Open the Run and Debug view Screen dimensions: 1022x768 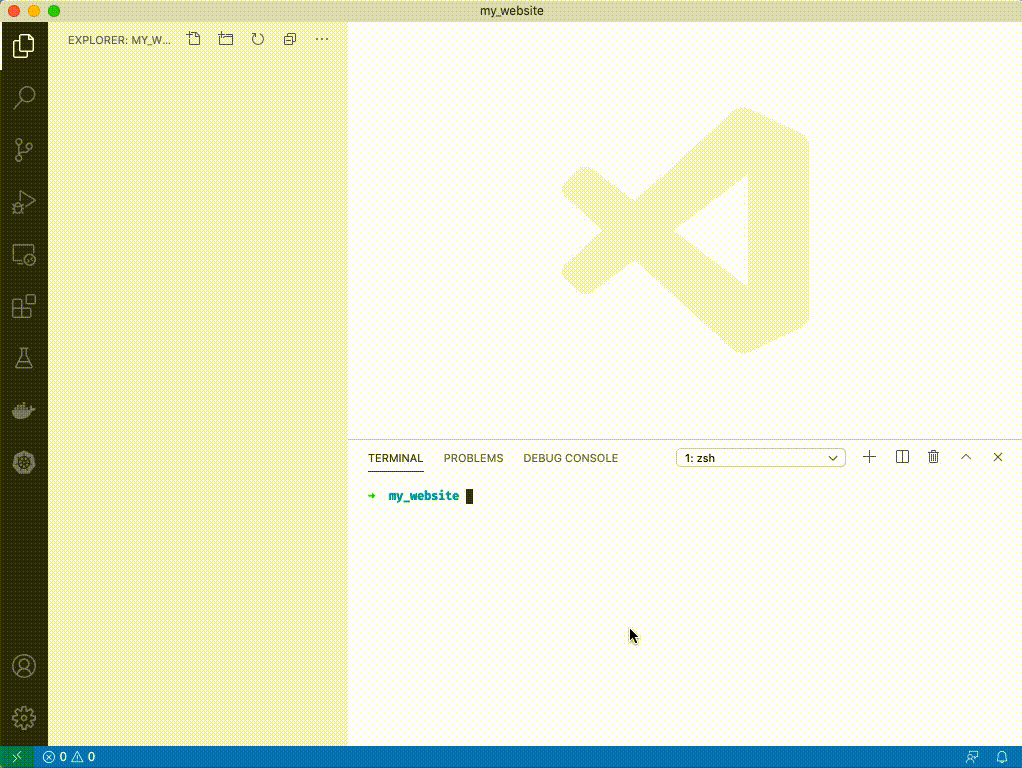click(x=23, y=203)
